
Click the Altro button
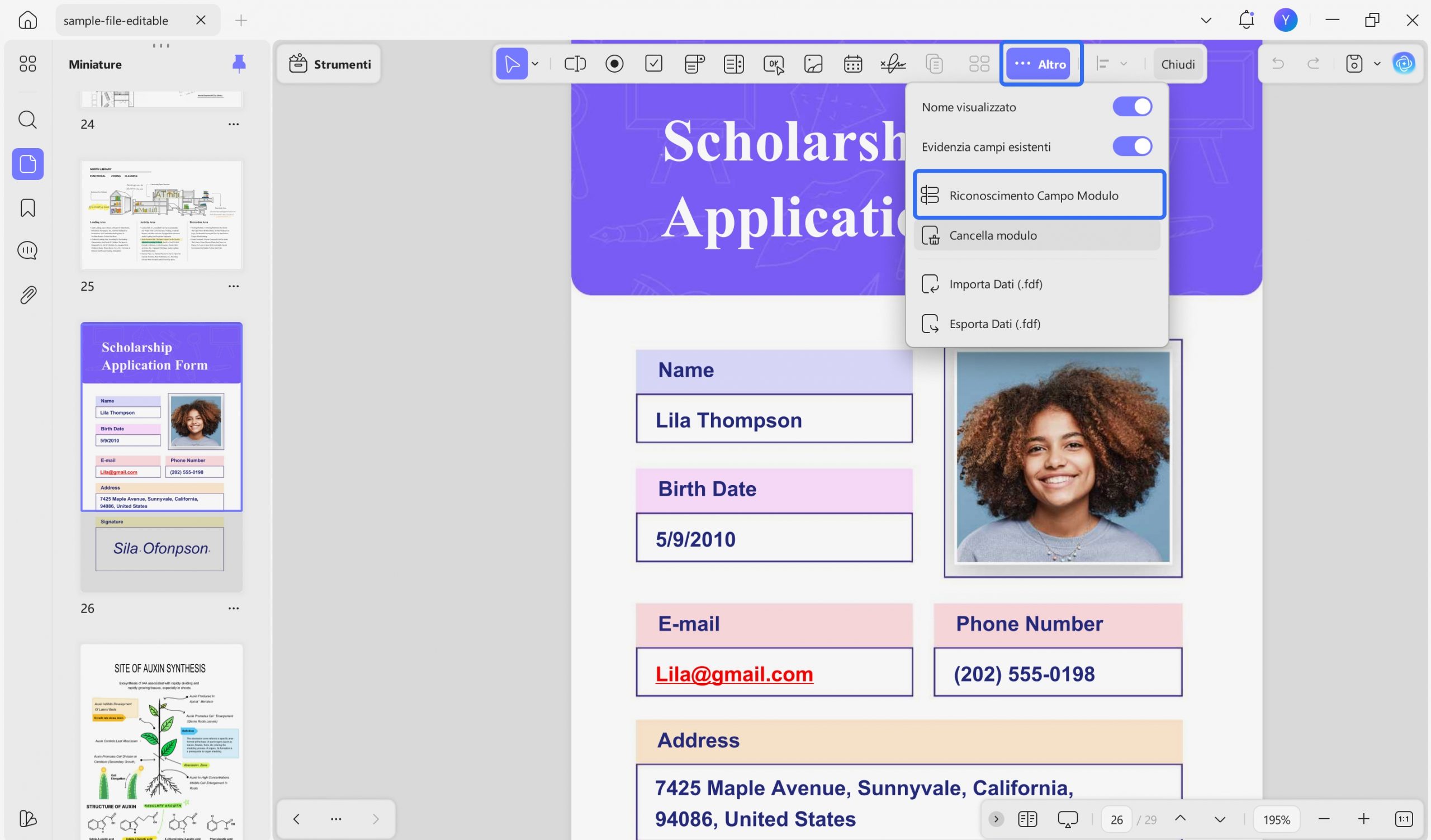(1039, 64)
